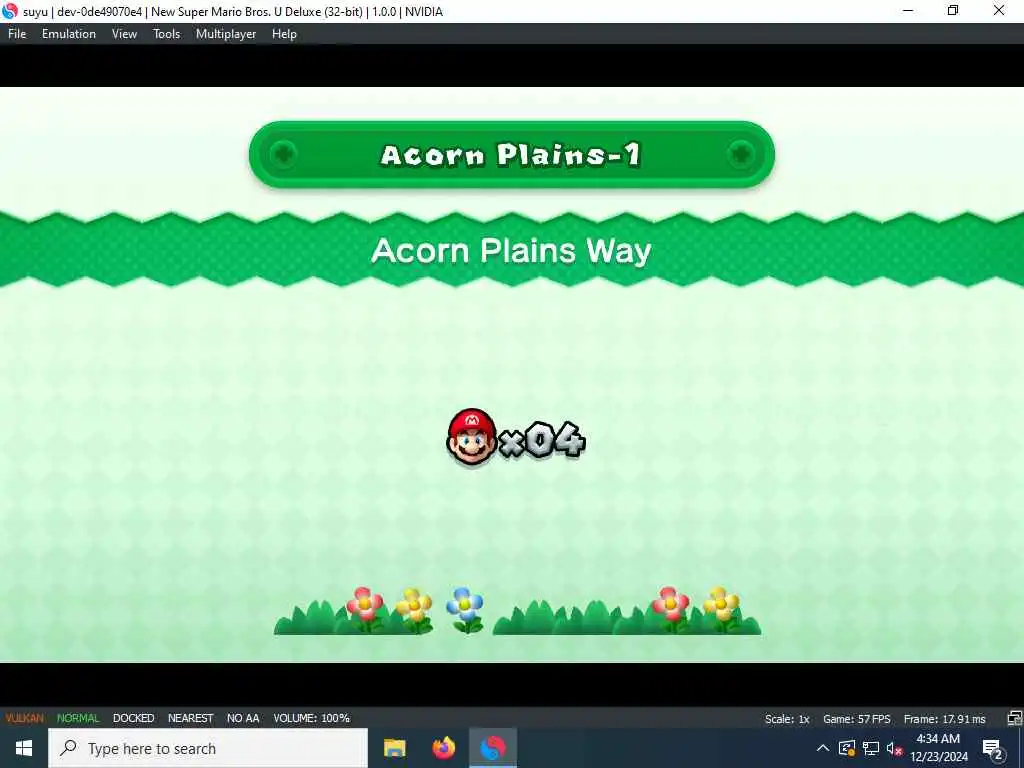Open the network status tray icon

pyautogui.click(x=871, y=748)
